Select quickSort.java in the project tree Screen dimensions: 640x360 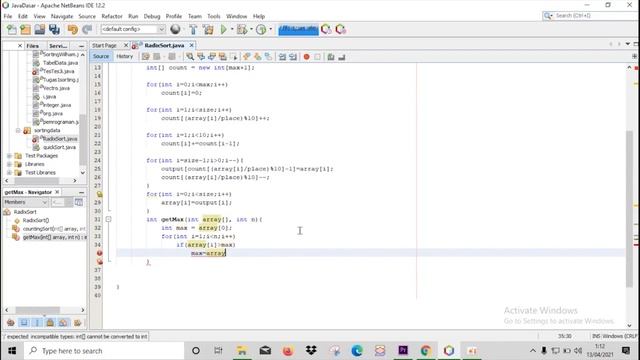59,147
